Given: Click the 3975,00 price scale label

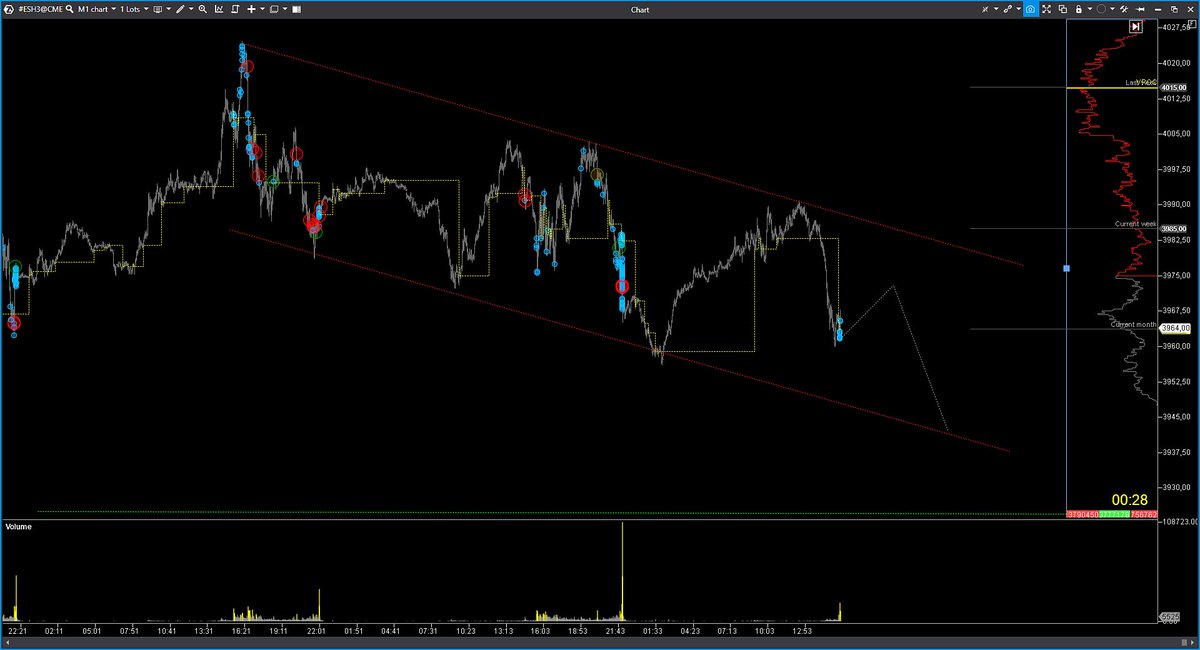Looking at the screenshot, I should 1176,275.
